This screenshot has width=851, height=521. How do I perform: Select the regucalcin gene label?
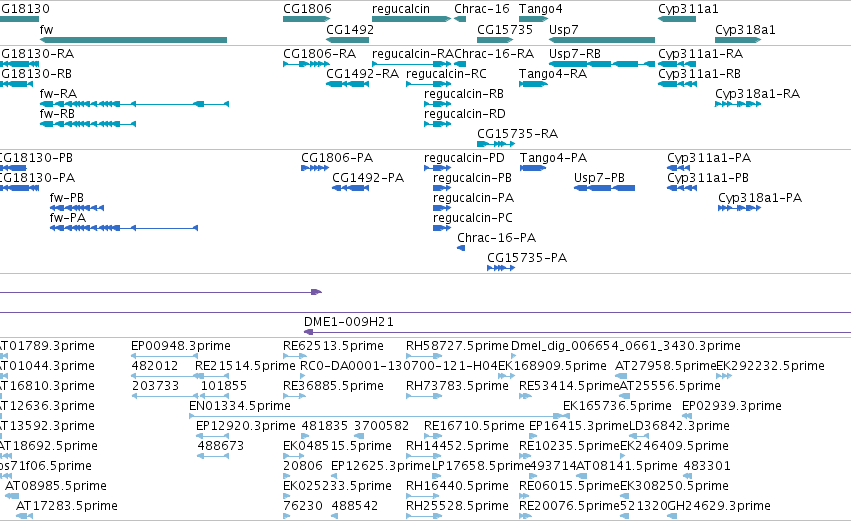401,9
